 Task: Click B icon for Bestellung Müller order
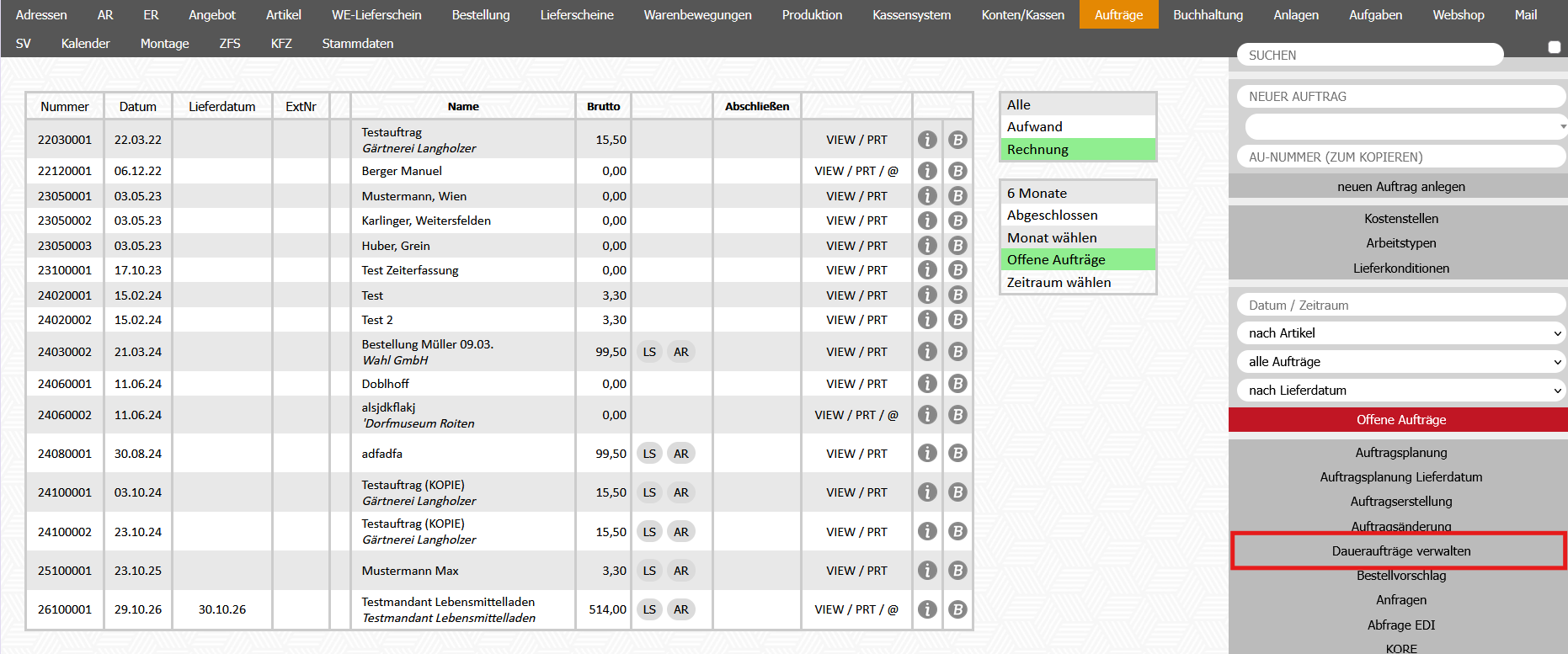point(957,352)
